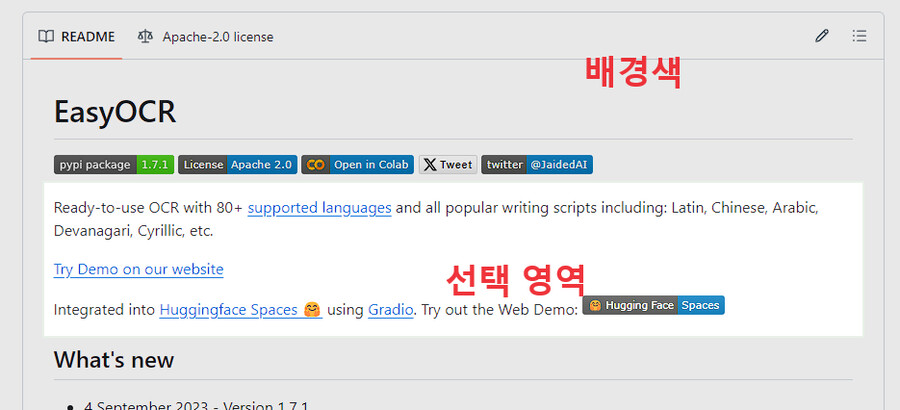Open the README tab

(76, 37)
